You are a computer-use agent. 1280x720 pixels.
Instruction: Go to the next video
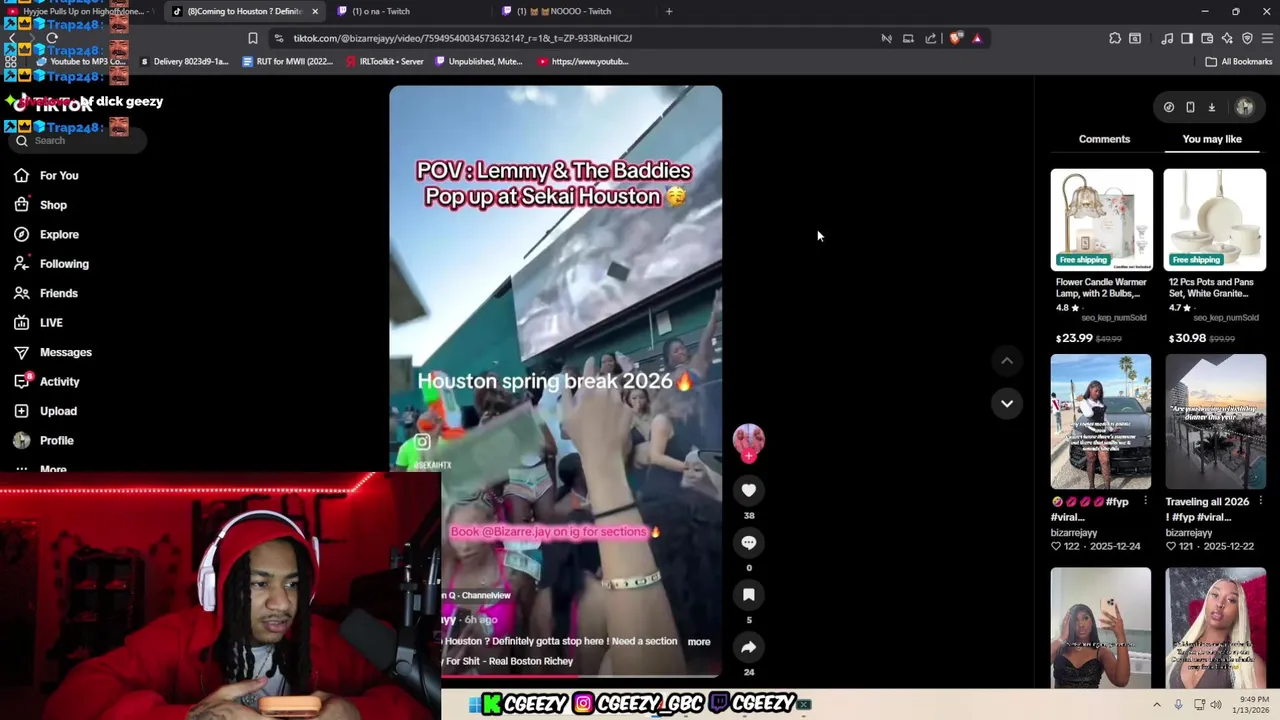1007,403
